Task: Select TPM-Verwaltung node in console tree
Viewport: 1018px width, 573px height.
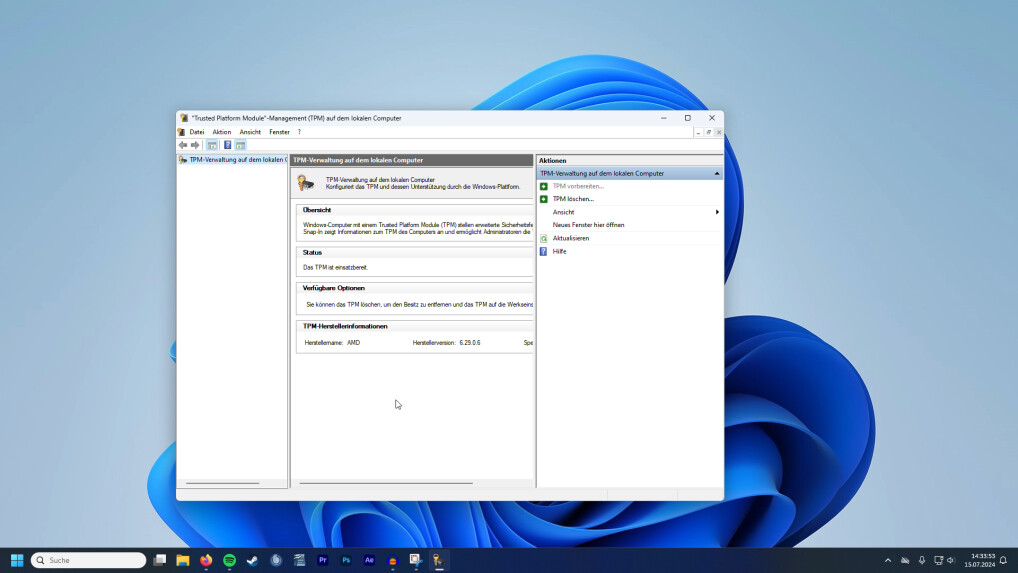Action: pyautogui.click(x=237, y=160)
